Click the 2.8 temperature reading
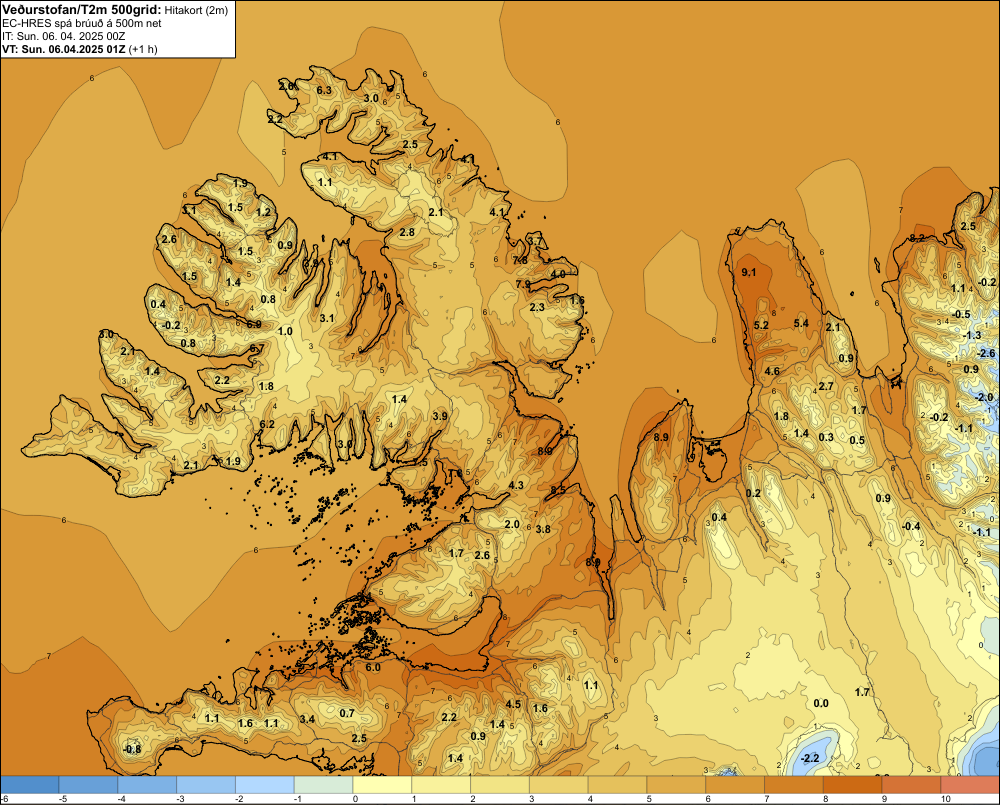1000x805 pixels. click(407, 232)
